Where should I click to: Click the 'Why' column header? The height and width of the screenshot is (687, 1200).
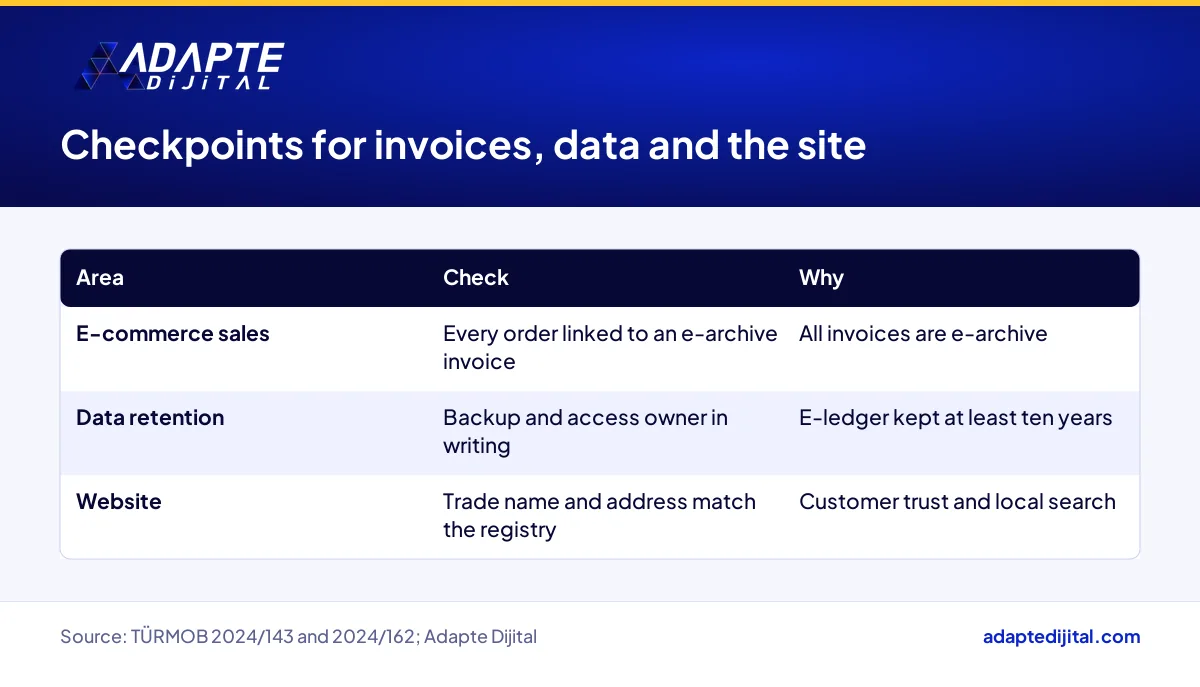point(821,278)
